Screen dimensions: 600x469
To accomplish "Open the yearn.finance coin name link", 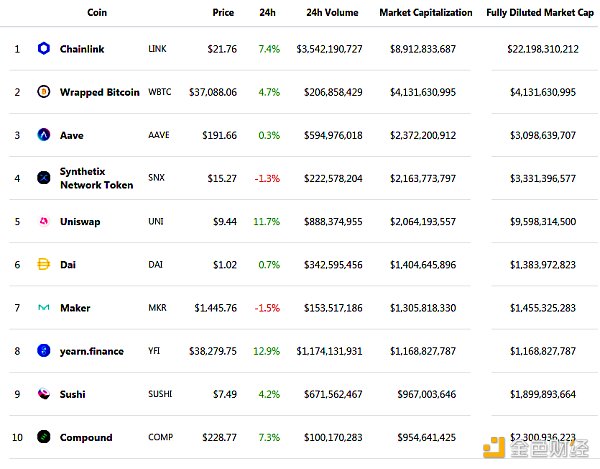I will coord(92,351).
